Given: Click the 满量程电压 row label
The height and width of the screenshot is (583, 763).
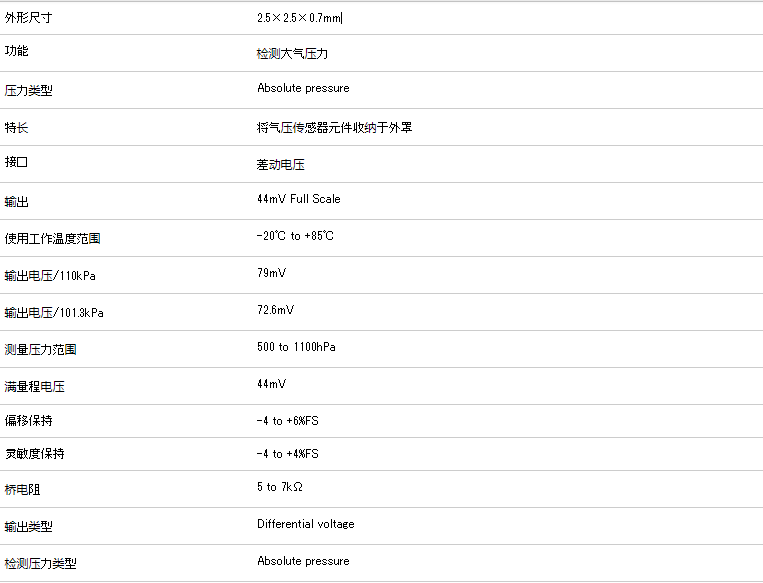Looking at the screenshot, I should pyautogui.click(x=35, y=387).
